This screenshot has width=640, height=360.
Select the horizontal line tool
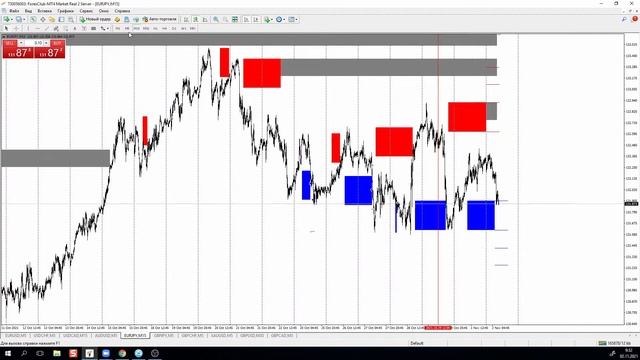pos(37,28)
